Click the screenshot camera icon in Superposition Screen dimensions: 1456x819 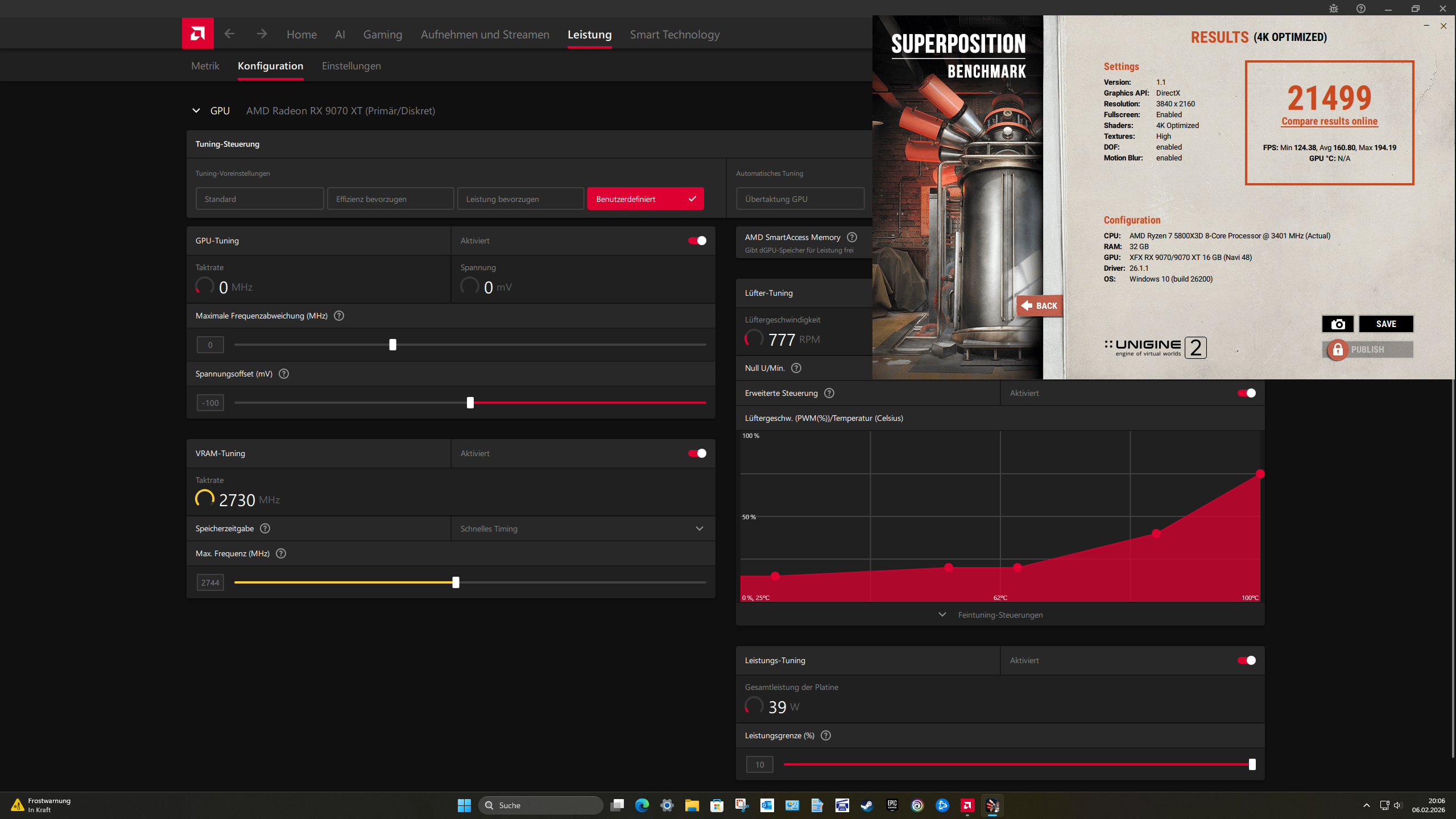(x=1338, y=324)
